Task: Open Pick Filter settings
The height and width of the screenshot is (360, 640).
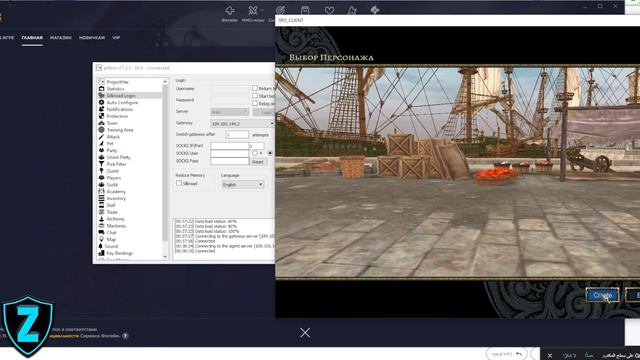Action: click(116, 164)
